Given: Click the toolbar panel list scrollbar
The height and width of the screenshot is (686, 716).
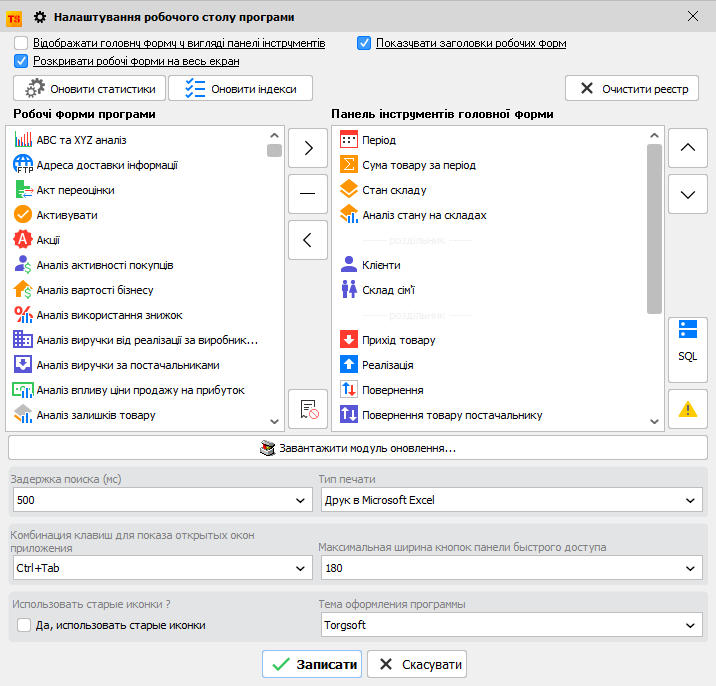Looking at the screenshot, I should tap(655, 230).
